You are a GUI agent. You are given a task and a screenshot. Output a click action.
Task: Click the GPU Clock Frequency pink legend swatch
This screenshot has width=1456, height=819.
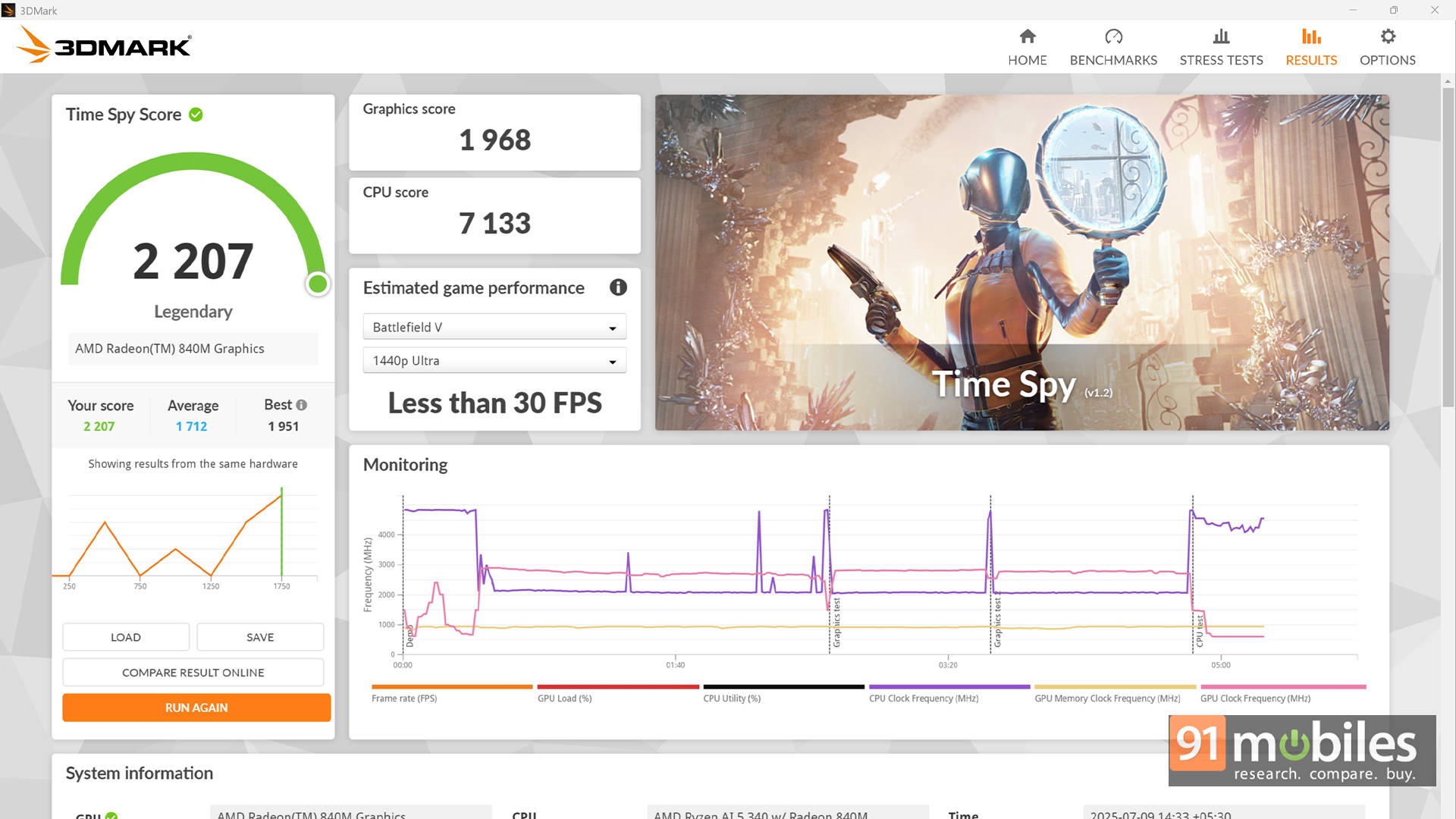point(1283,687)
